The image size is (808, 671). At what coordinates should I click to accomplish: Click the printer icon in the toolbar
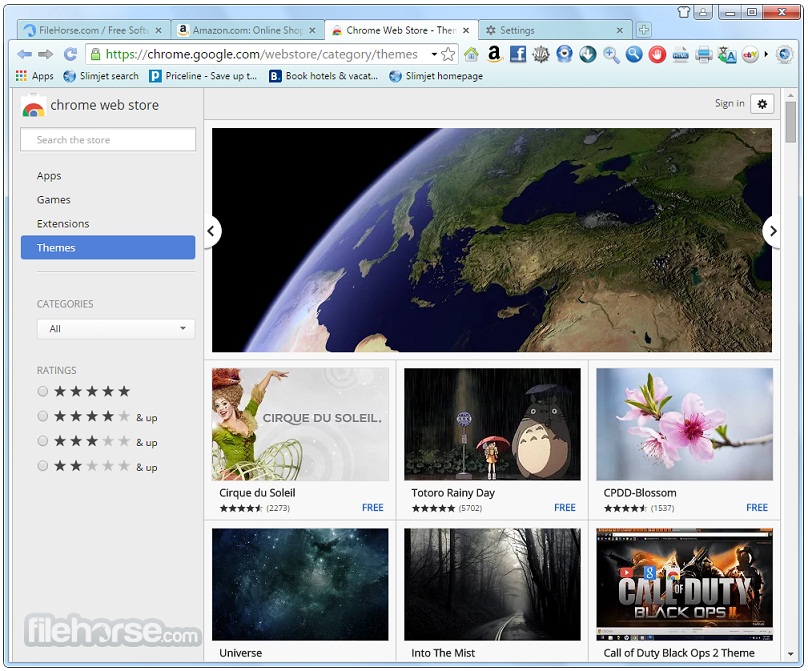coord(703,55)
